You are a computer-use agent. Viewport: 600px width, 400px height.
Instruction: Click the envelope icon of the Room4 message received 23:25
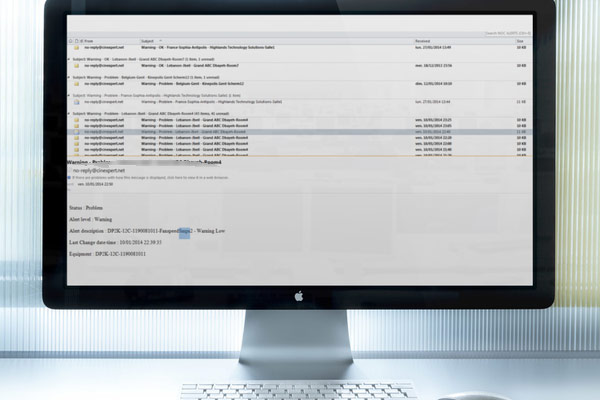[x=77, y=120]
